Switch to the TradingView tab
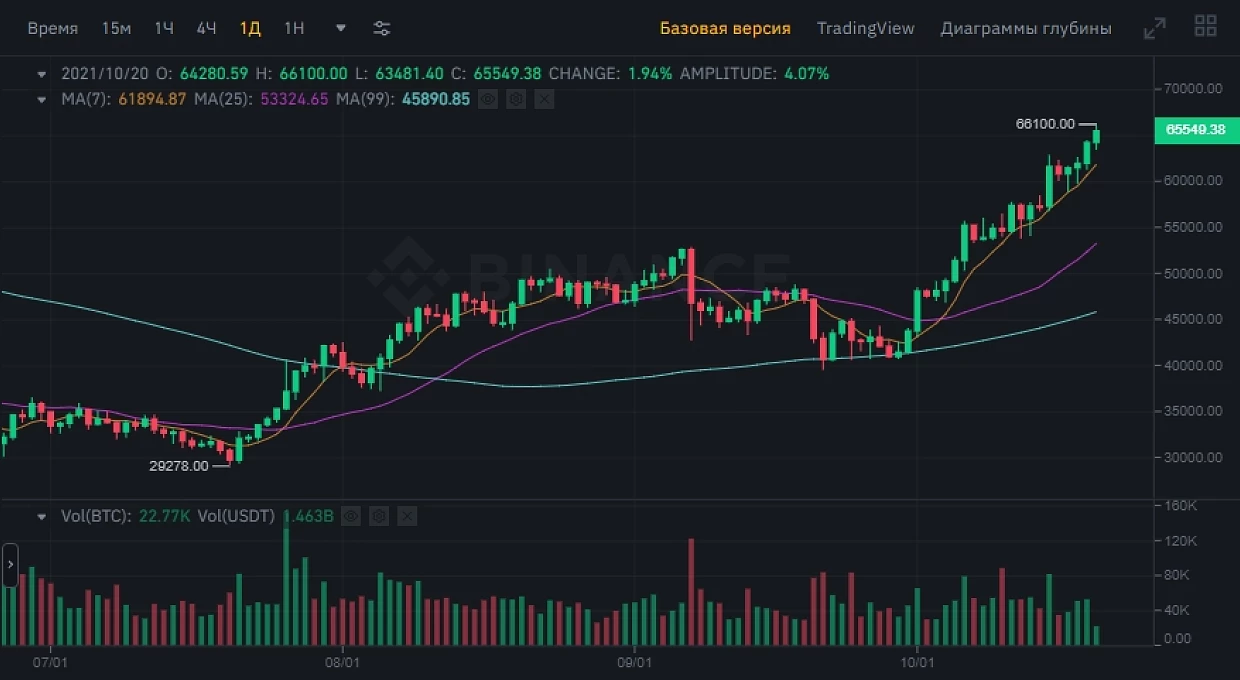 865,28
